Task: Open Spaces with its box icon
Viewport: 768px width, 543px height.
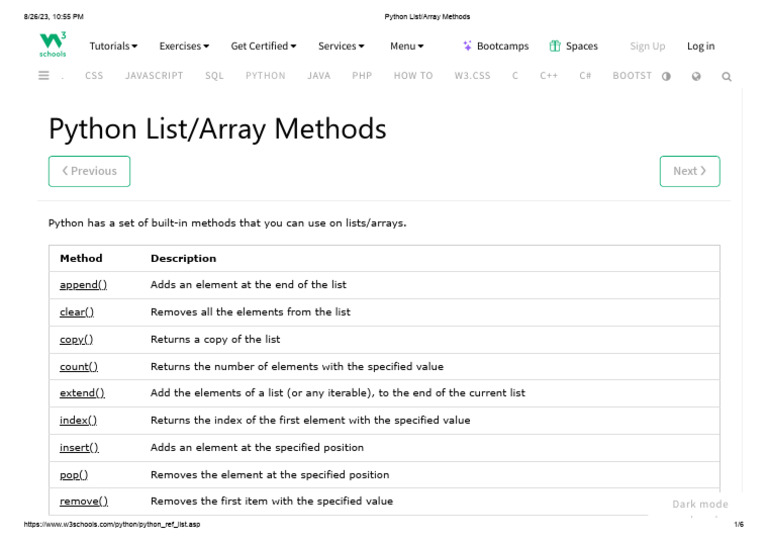Action: tap(573, 46)
